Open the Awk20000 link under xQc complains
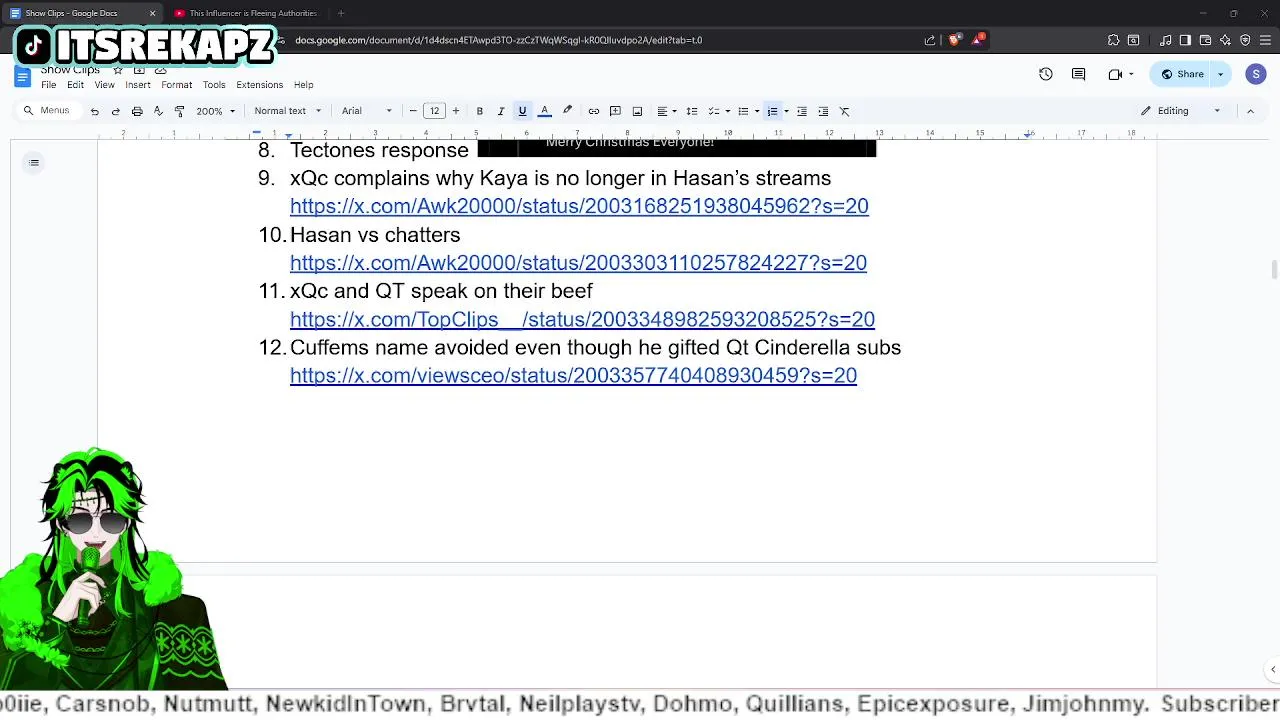The height and width of the screenshot is (720, 1280). 579,206
